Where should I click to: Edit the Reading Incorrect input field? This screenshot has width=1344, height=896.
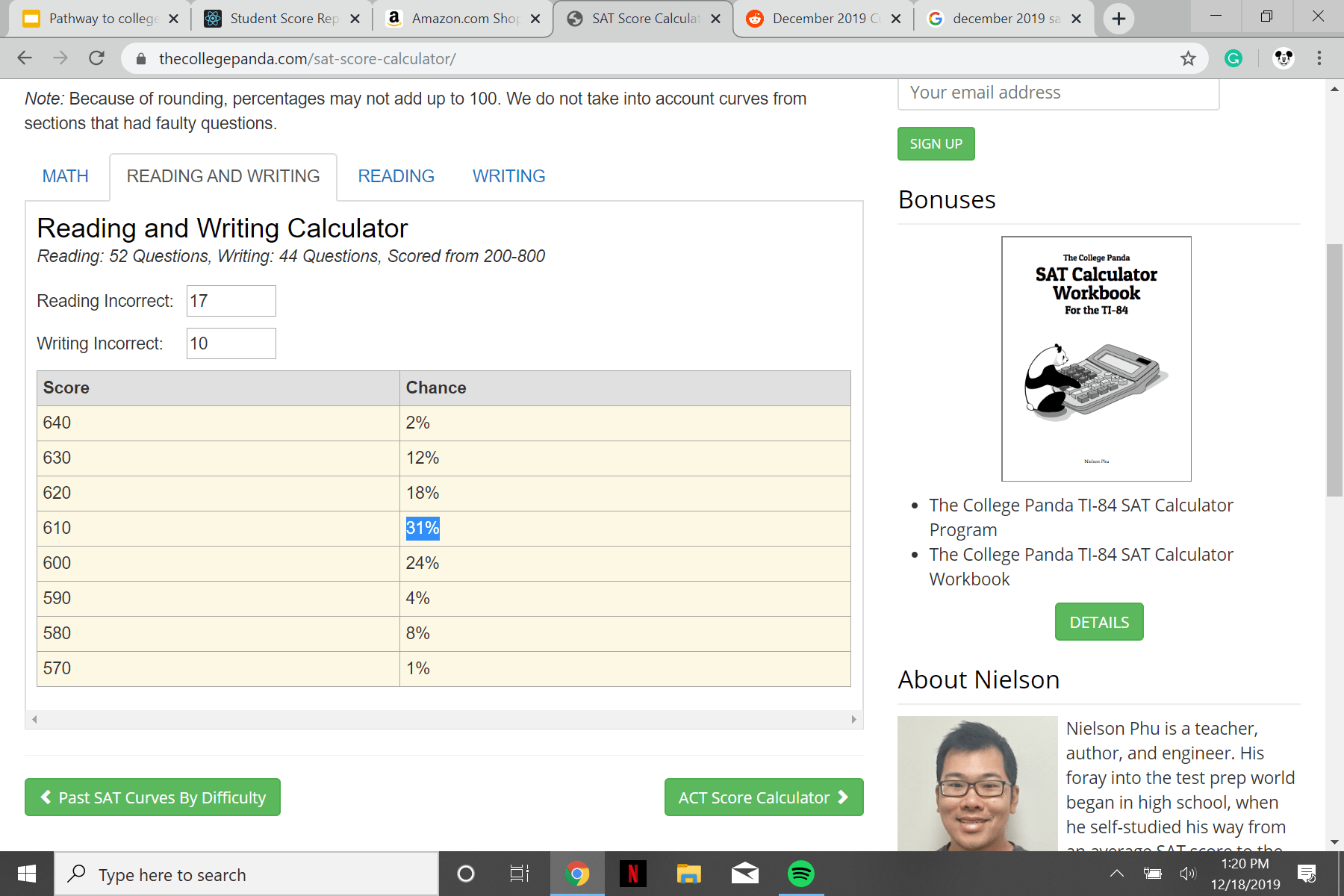[231, 301]
